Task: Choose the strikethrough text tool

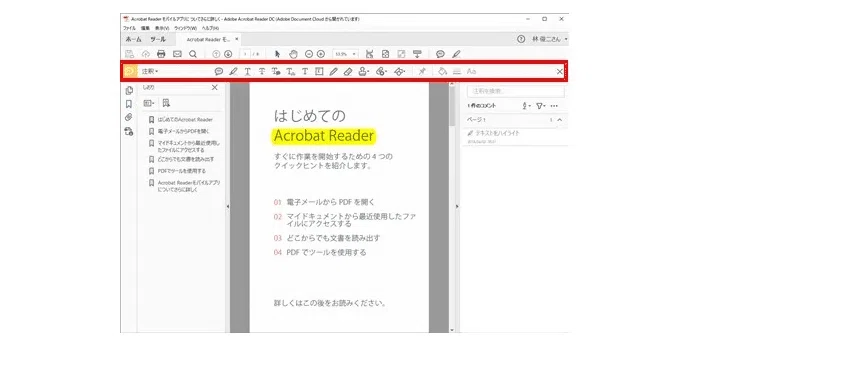Action: coord(262,72)
